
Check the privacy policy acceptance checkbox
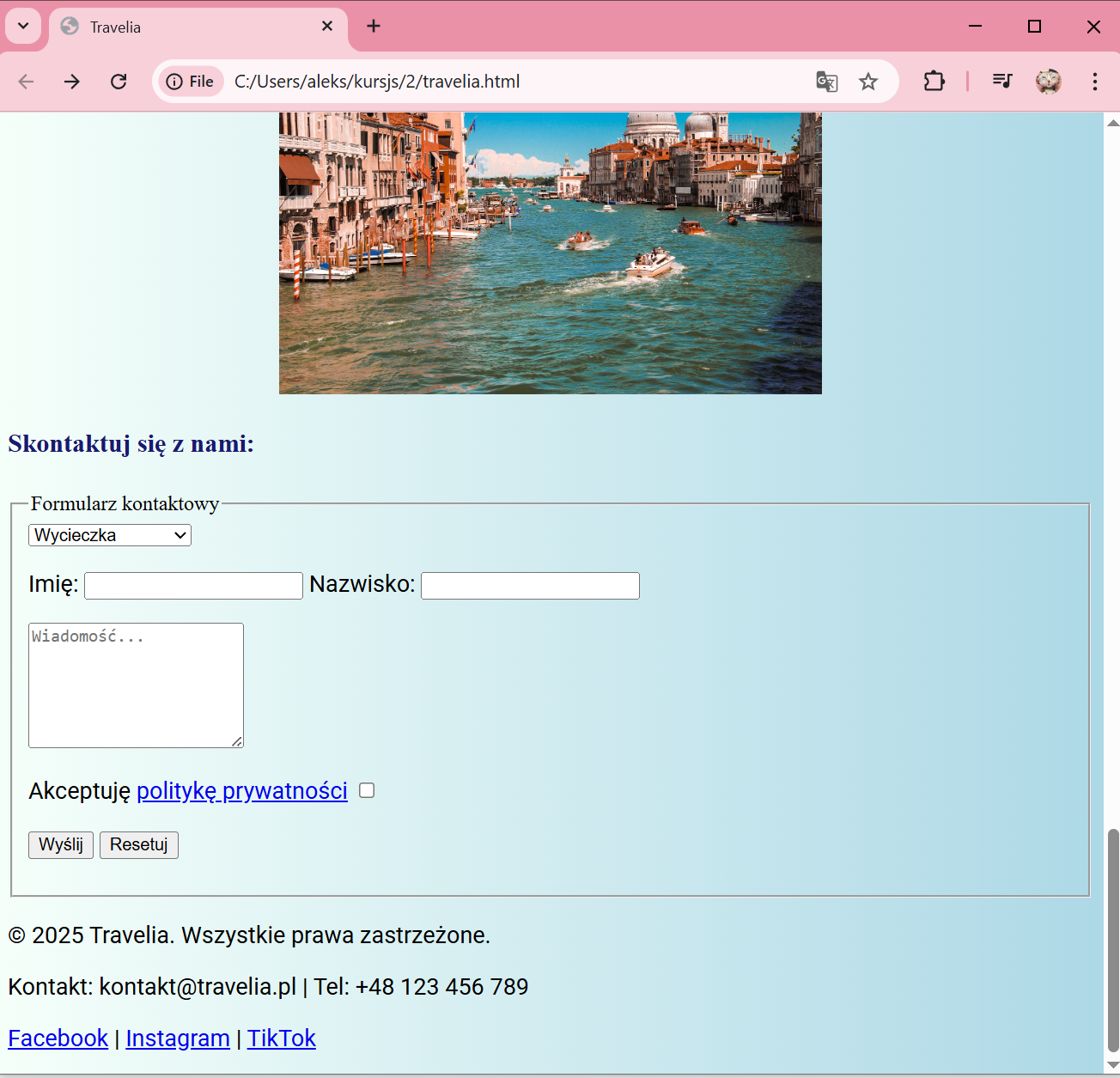pyautogui.click(x=367, y=790)
